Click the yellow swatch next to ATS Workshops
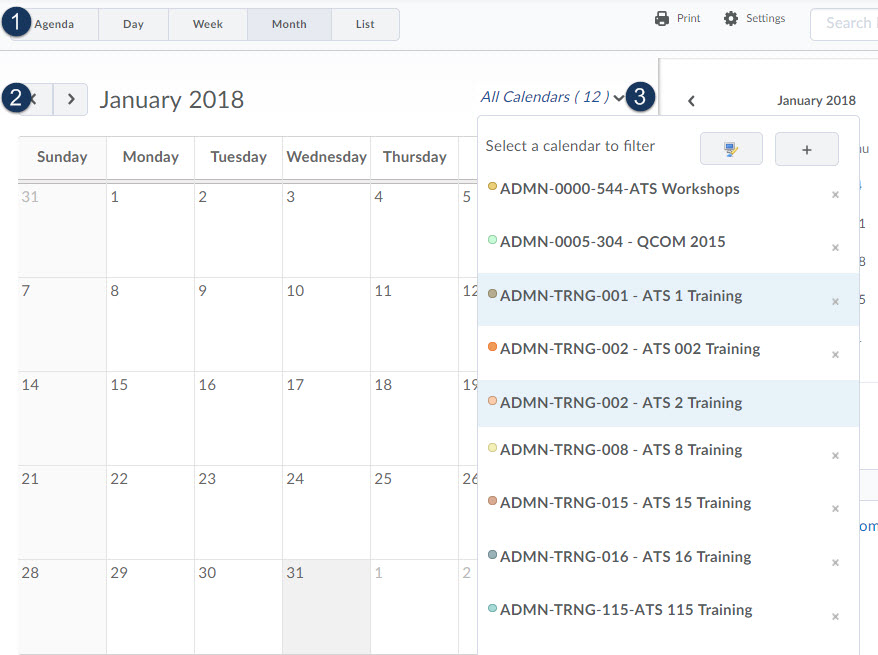The height and width of the screenshot is (655, 878). [492, 185]
